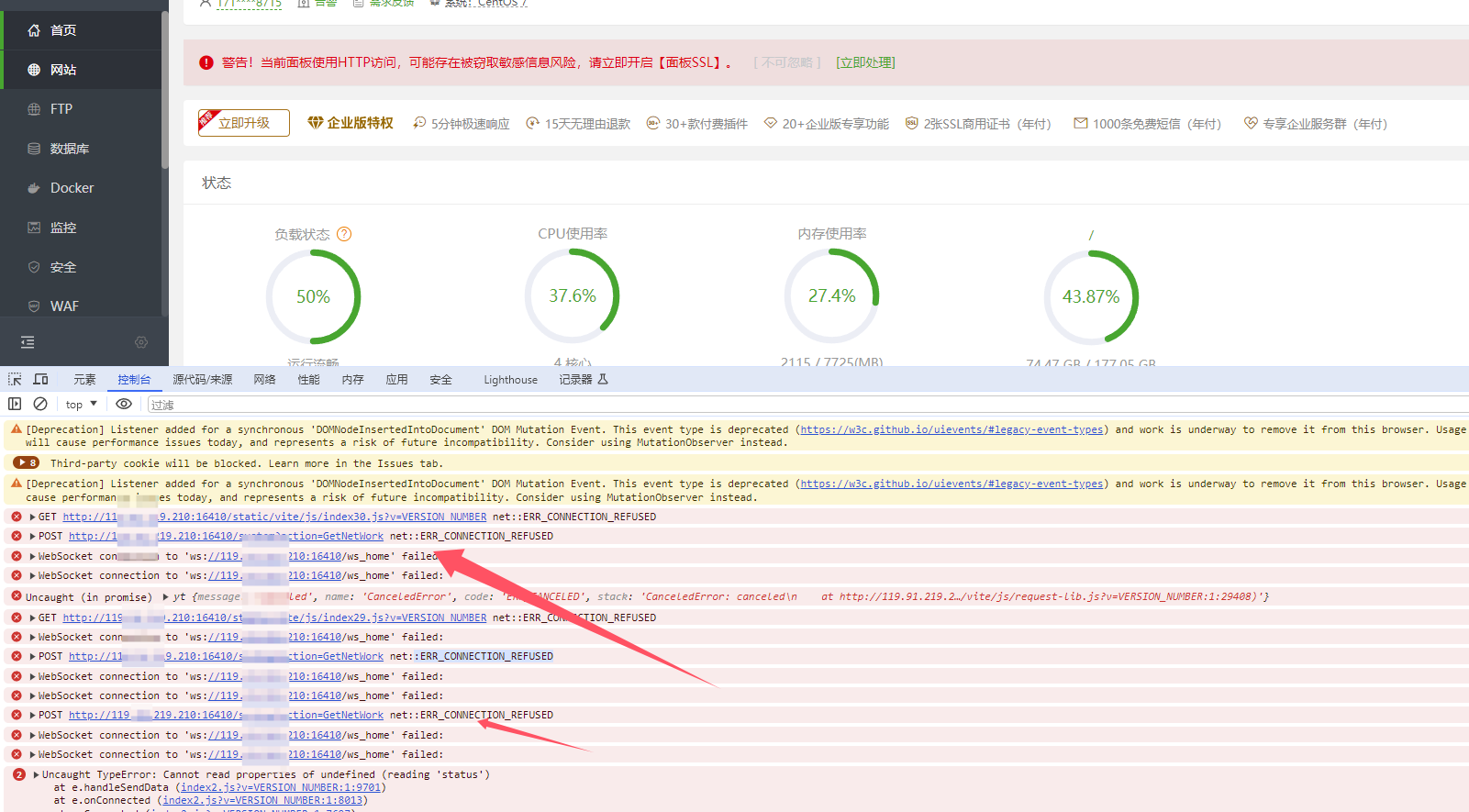Click the diamond icon beside 企业版特权
The height and width of the screenshot is (812, 1469).
315,123
